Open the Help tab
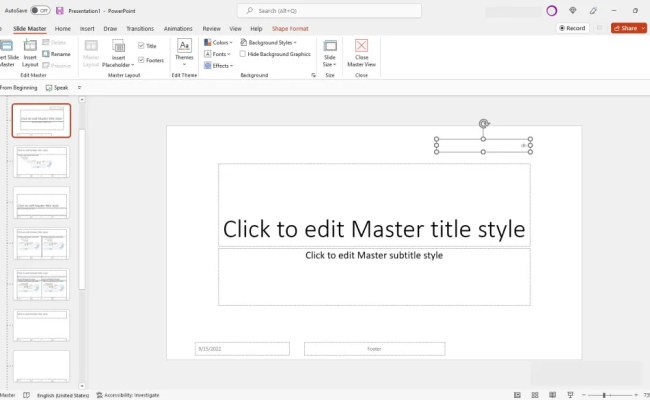Image resolution: width=650 pixels, height=400 pixels. click(256, 29)
